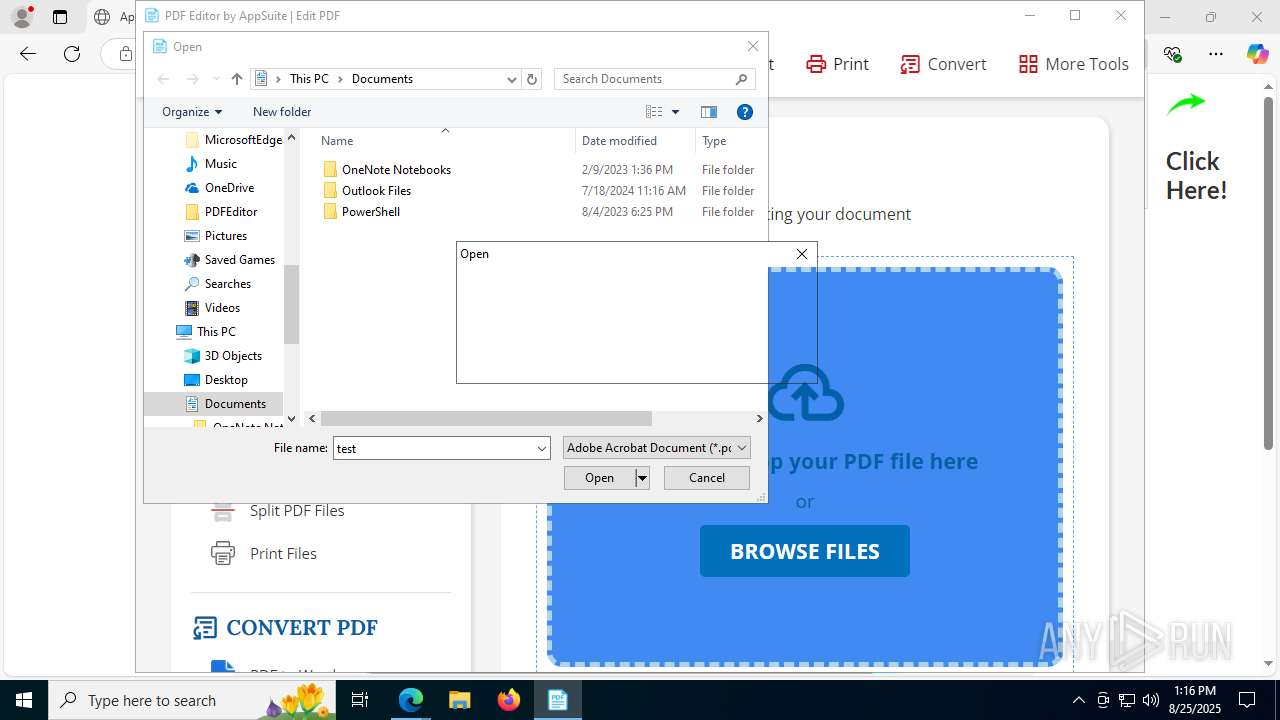Launch Firefox from the taskbar
The image size is (1280, 720).
click(x=509, y=700)
